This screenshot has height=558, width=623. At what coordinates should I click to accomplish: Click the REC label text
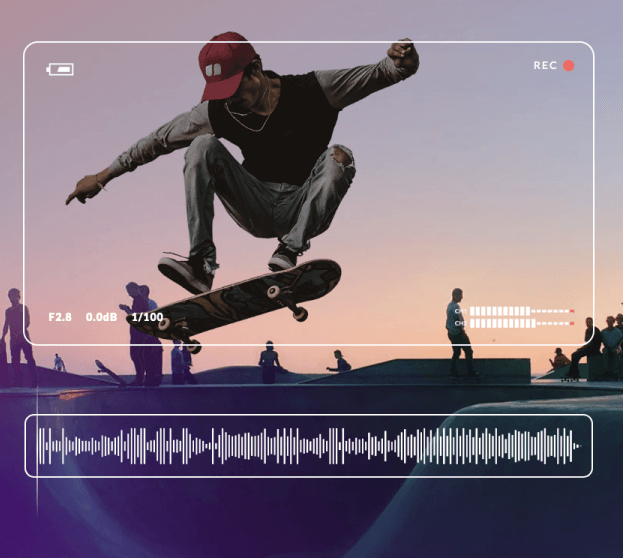pos(545,66)
